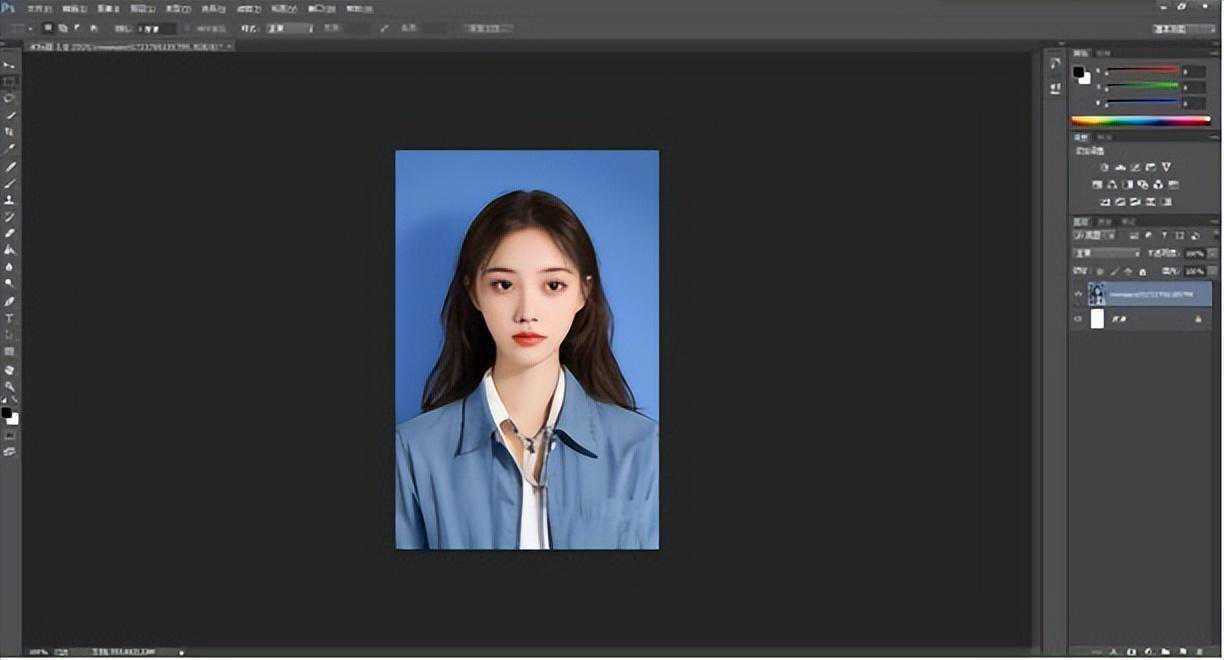Screen dimensions: 1224x660
Task: Click the new group folder icon
Action: (x=1164, y=651)
